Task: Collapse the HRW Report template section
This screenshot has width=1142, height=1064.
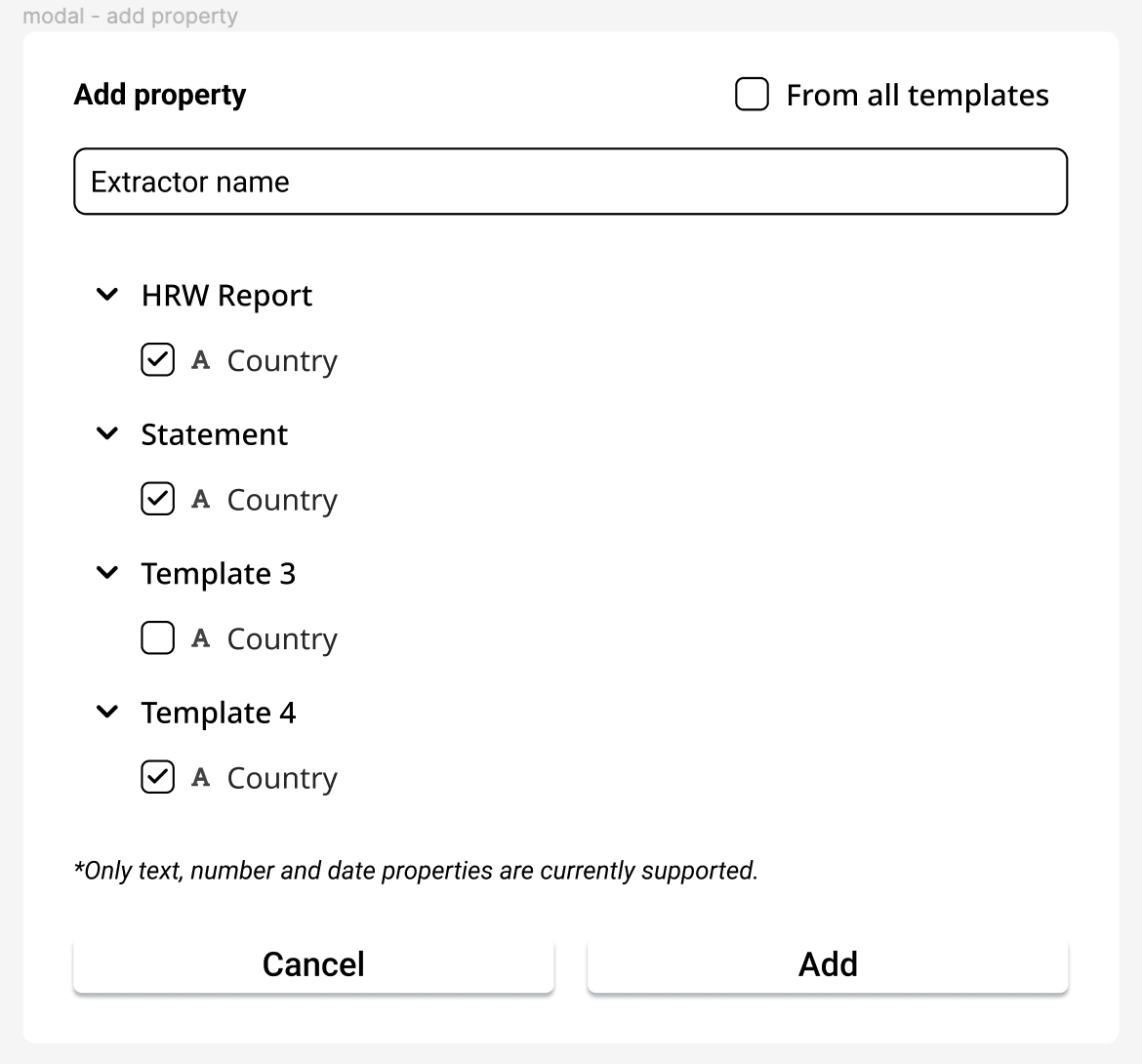Action: (107, 294)
